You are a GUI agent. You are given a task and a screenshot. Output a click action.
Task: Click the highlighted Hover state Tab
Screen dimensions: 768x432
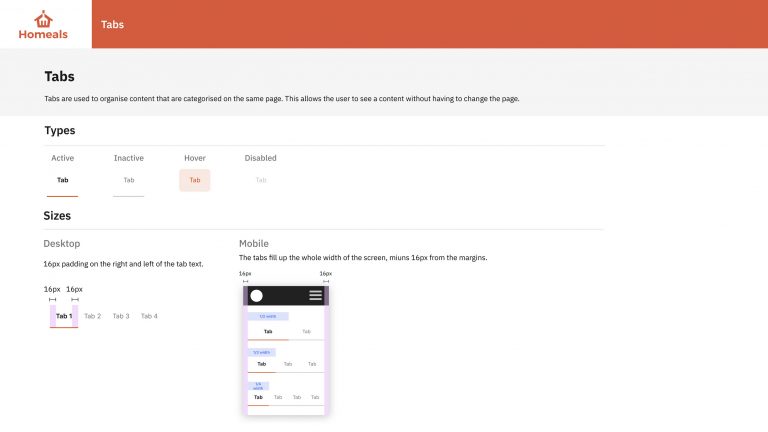[194, 180]
